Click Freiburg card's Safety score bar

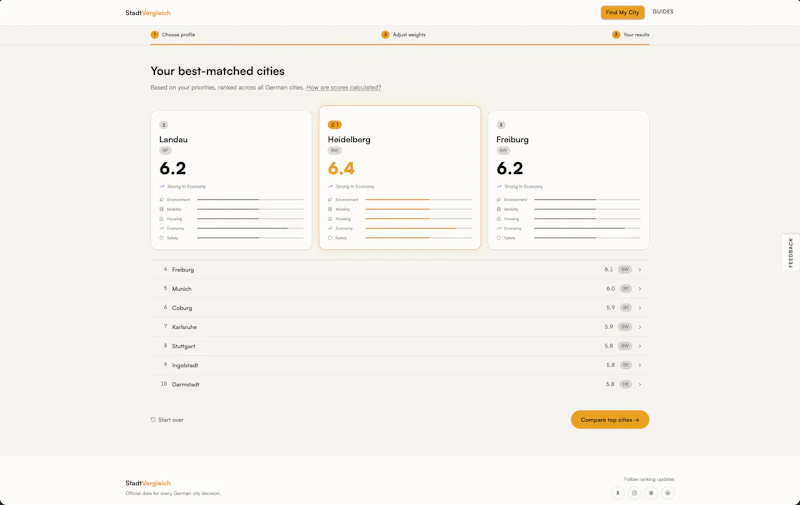(x=587, y=238)
